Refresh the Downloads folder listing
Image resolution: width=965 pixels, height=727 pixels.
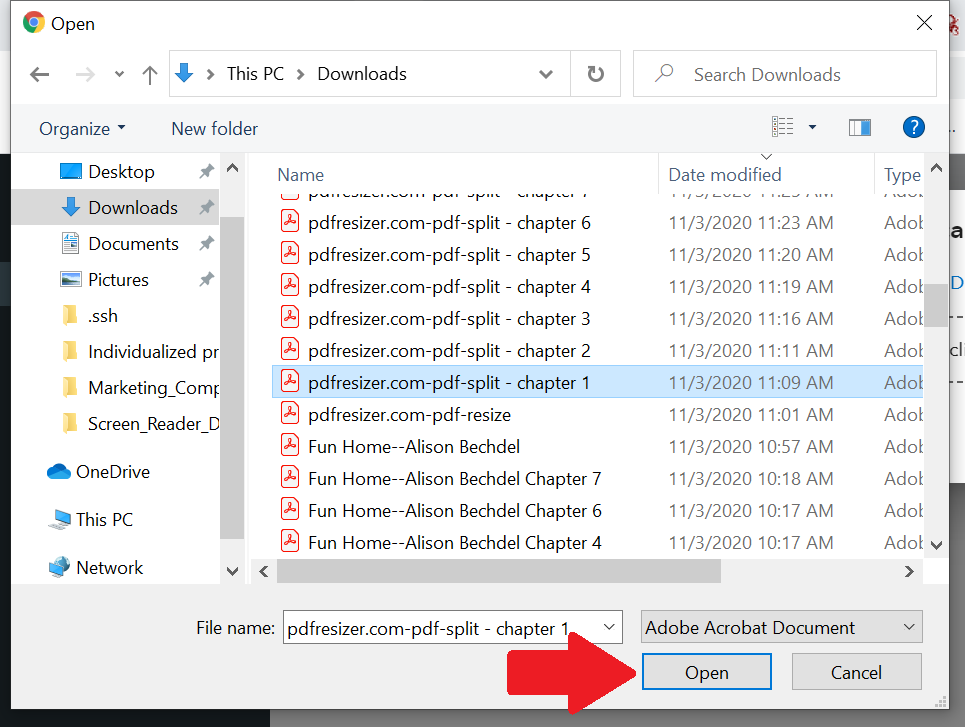point(596,74)
